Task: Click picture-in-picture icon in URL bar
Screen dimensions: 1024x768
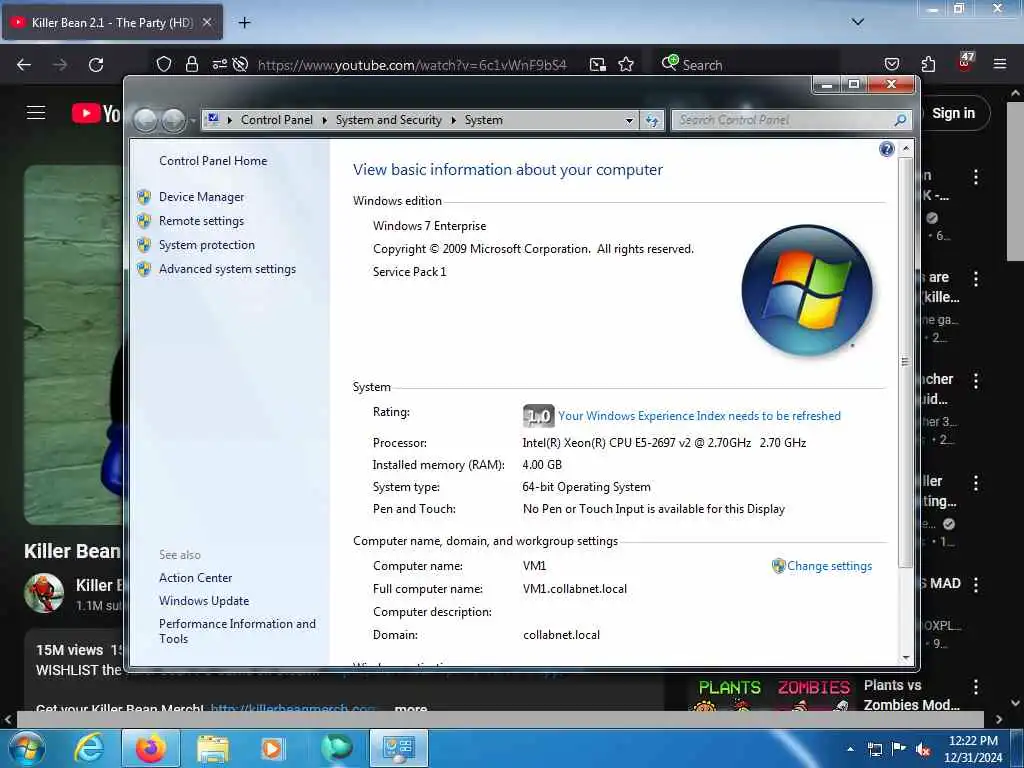Action: [598, 64]
